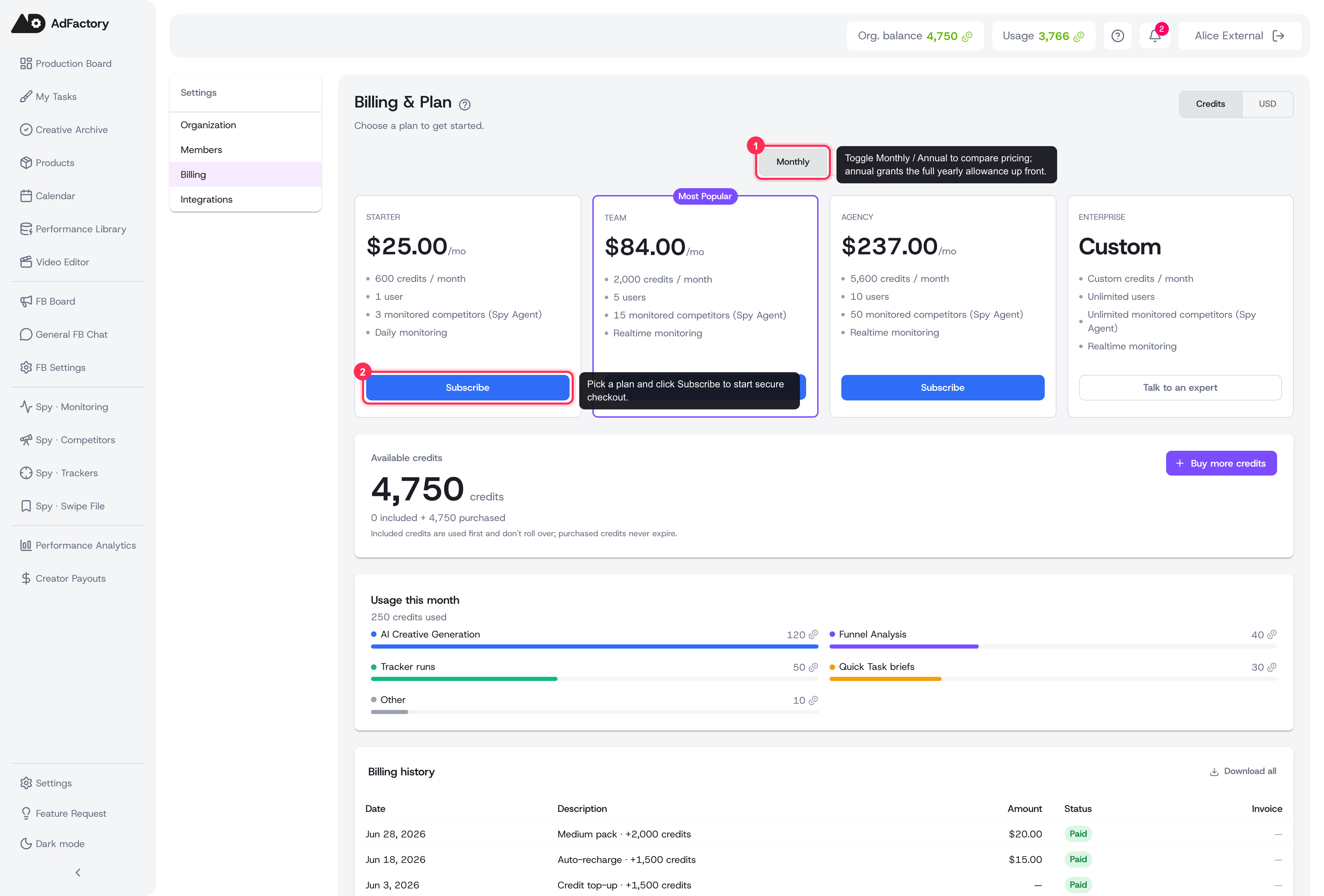Click the Org. balance indicator
Viewport: 1324px width, 896px height.
click(915, 36)
